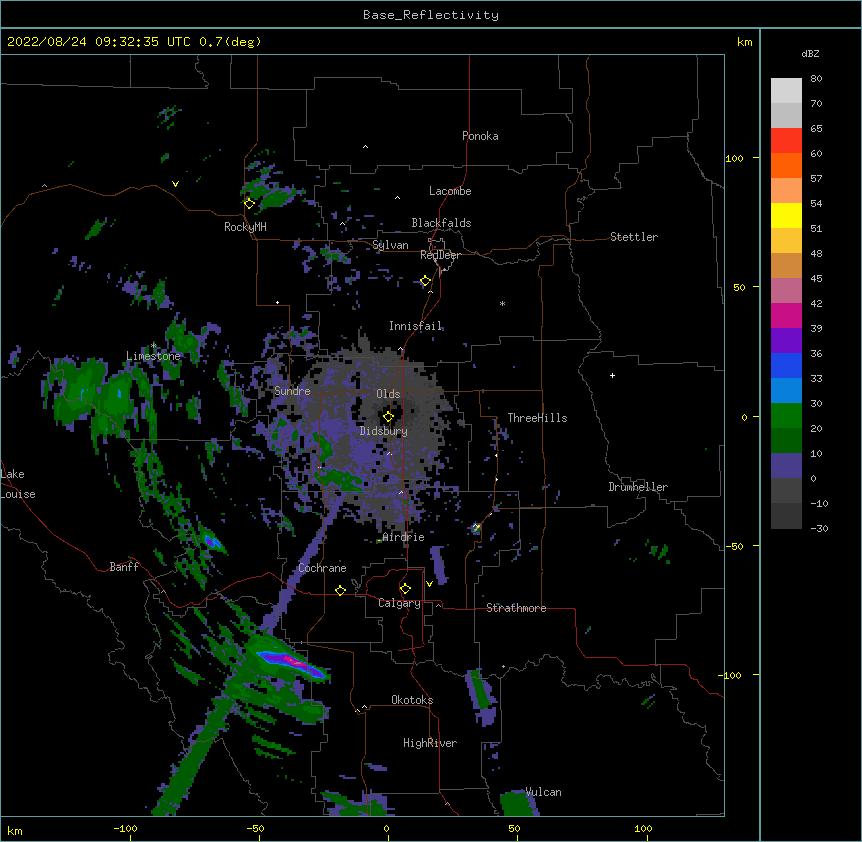Click the Stettler label
This screenshot has width=862, height=842.
[634, 237]
